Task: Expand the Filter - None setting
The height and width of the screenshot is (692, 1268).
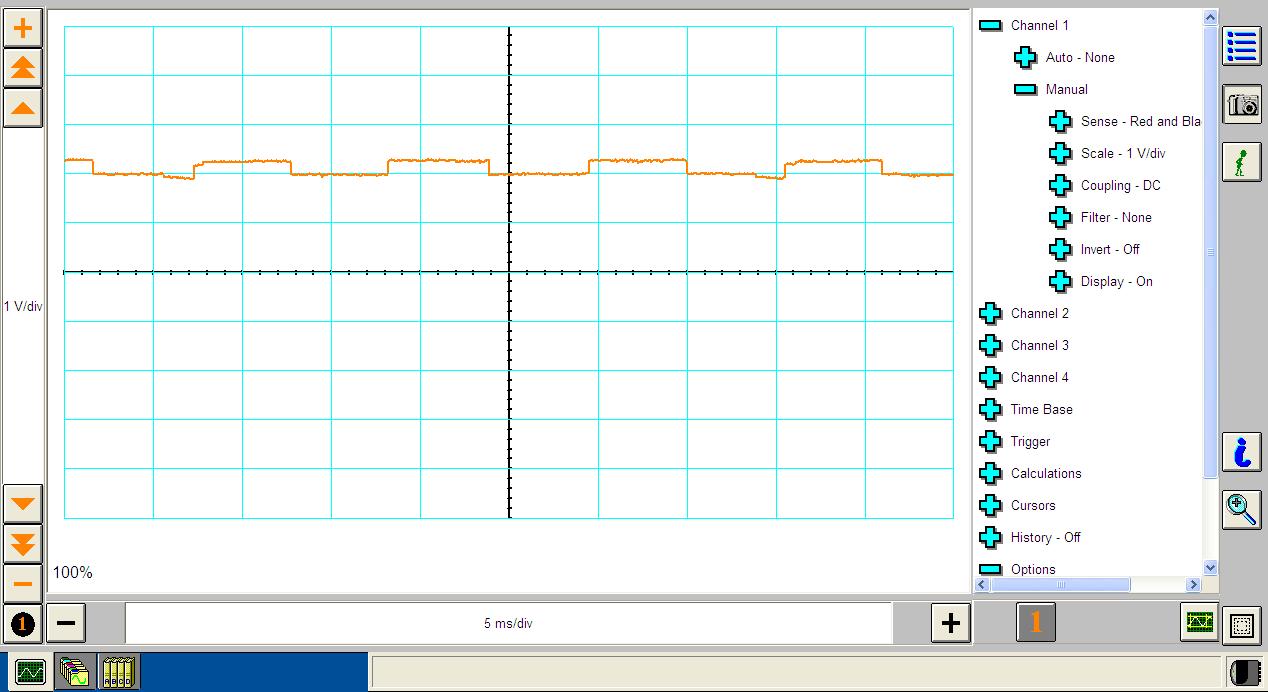Action: [x=1060, y=217]
